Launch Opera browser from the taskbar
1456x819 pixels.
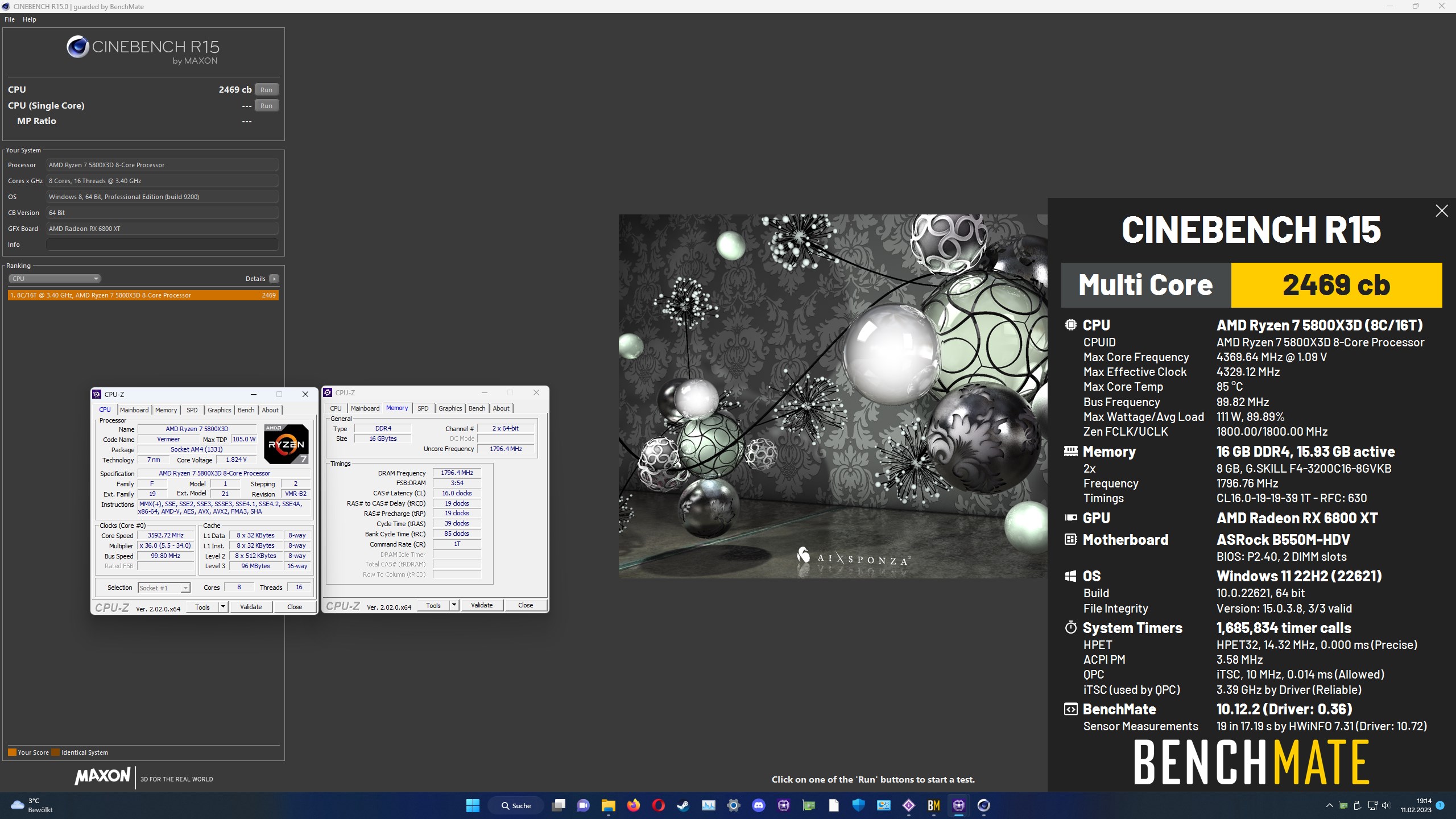tap(659, 805)
